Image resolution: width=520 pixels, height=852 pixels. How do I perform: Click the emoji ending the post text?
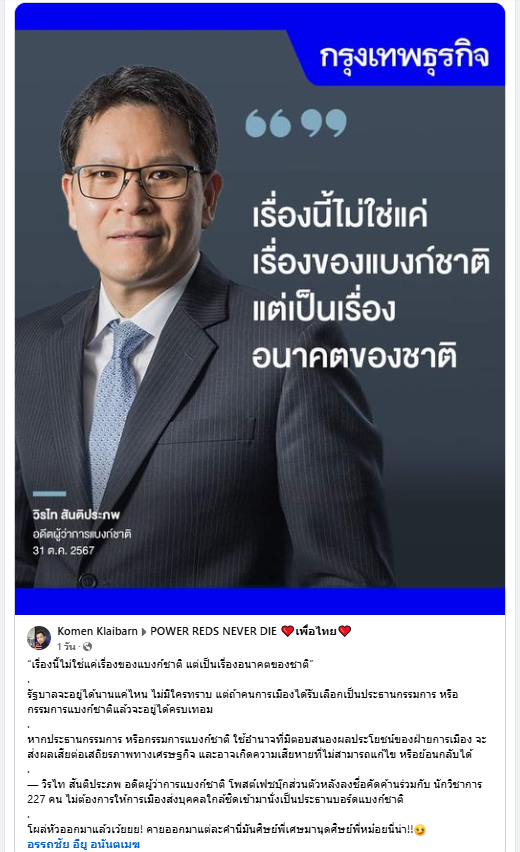click(419, 830)
